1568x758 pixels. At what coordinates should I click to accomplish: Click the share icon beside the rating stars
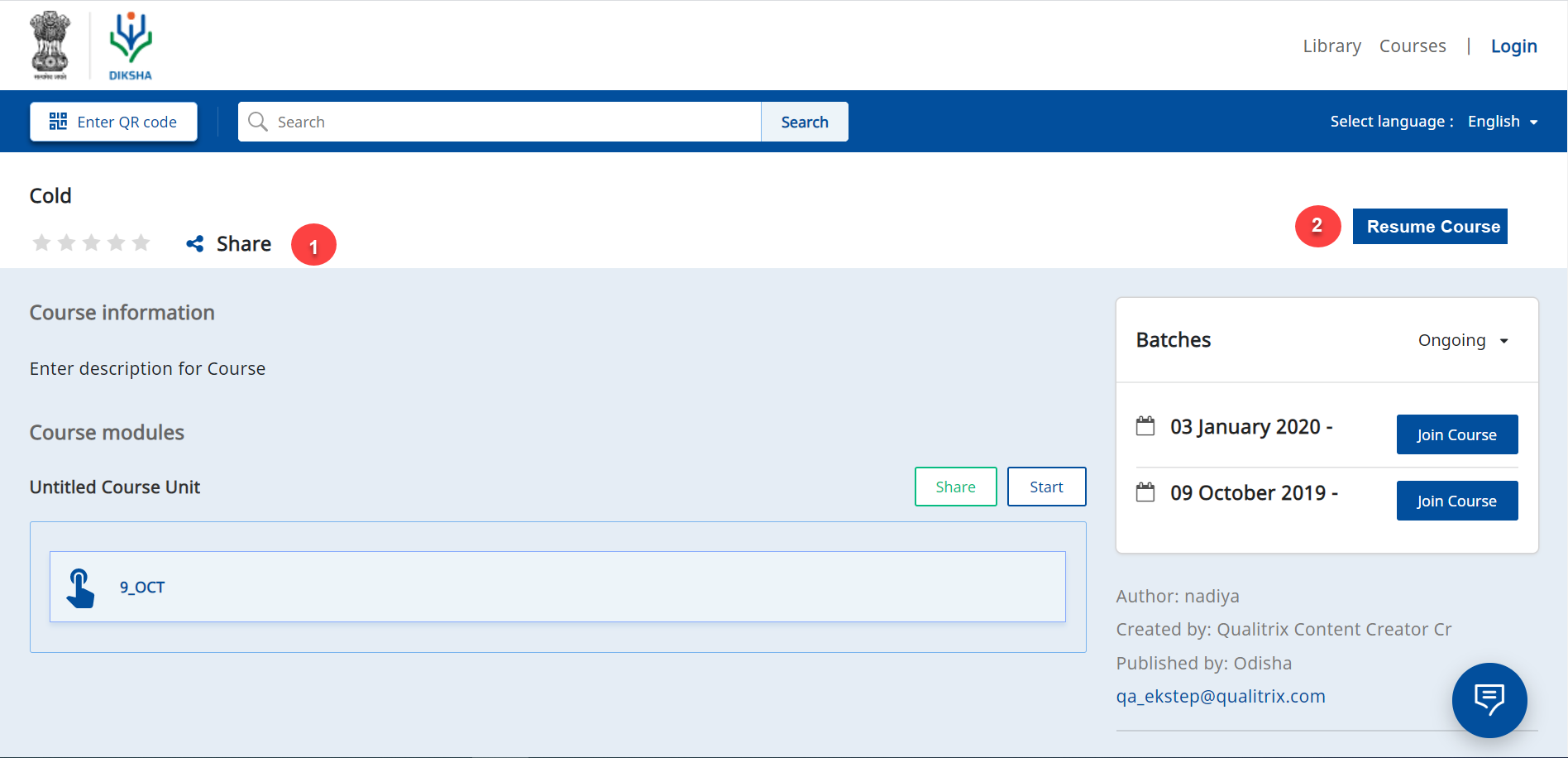[x=195, y=243]
